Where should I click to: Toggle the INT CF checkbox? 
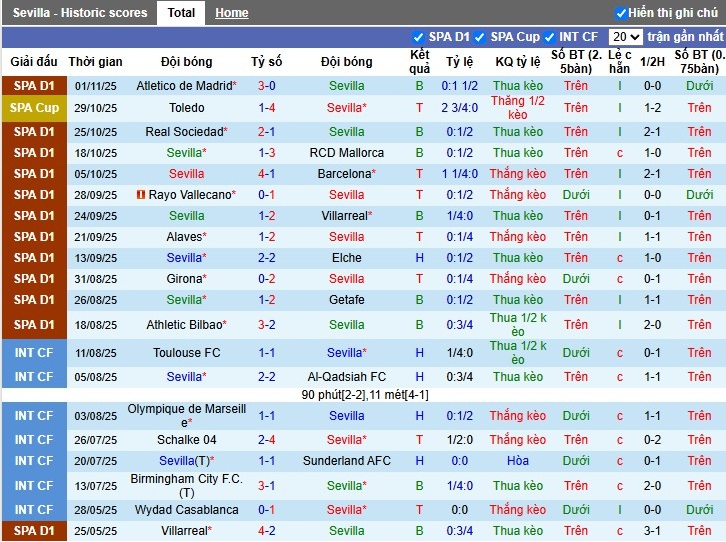click(550, 37)
